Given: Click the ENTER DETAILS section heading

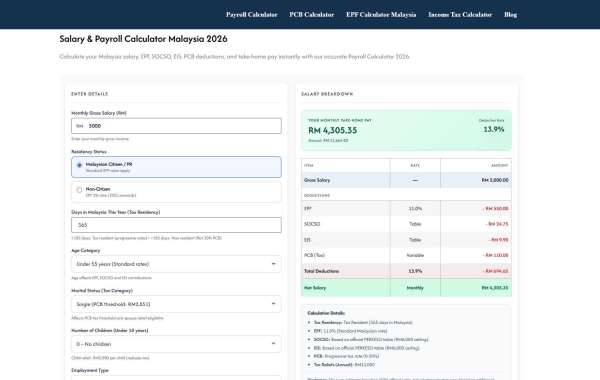Looking at the screenshot, I should [90, 94].
